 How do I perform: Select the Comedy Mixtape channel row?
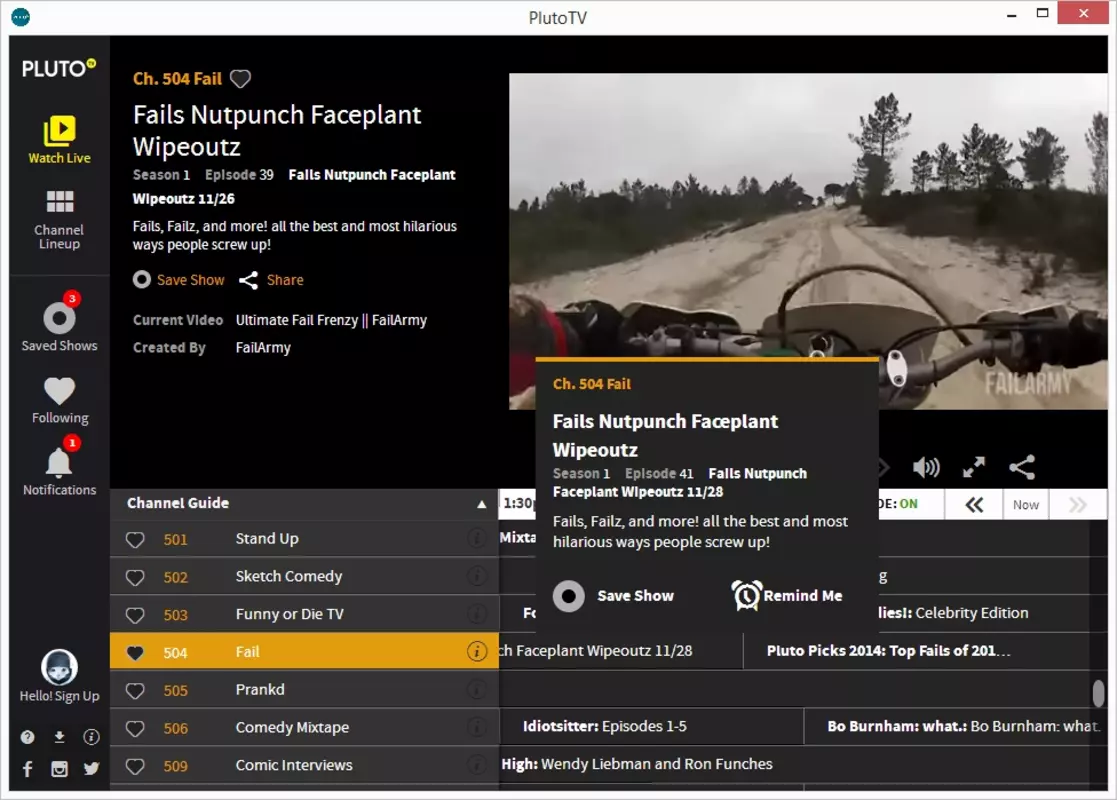click(304, 727)
